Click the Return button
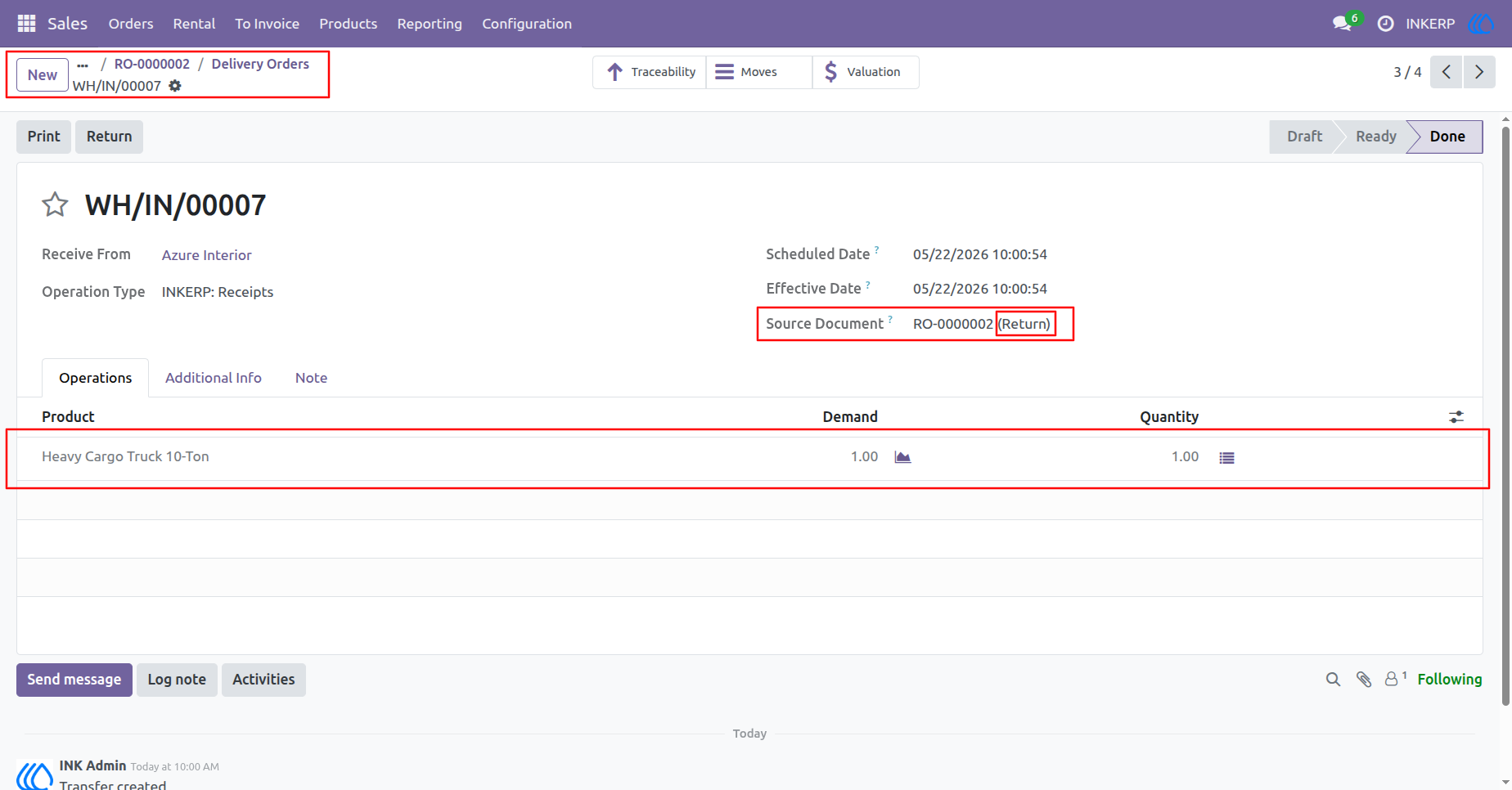Screen dimensions: 1512x790 click(110, 137)
